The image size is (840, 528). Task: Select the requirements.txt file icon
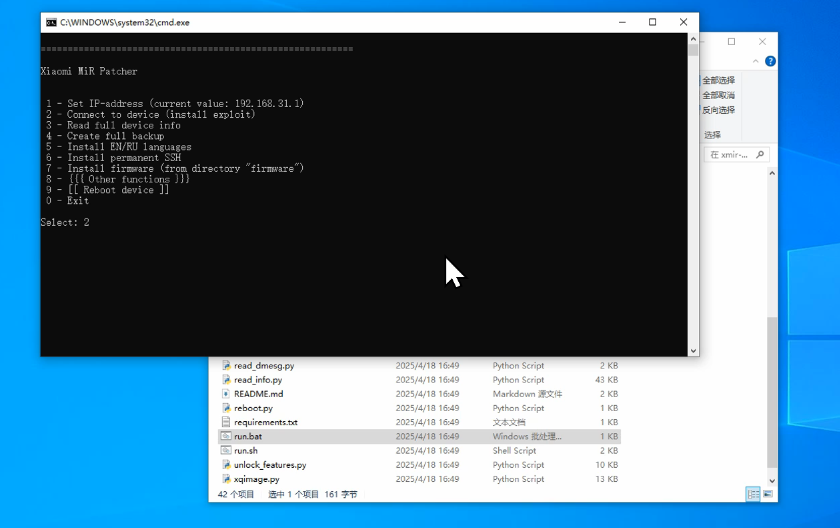coord(226,422)
